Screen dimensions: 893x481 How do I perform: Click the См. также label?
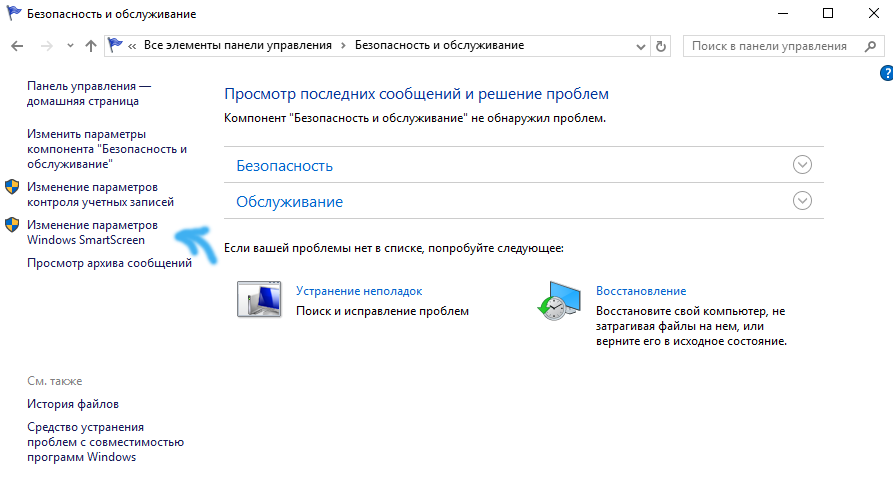point(55,381)
